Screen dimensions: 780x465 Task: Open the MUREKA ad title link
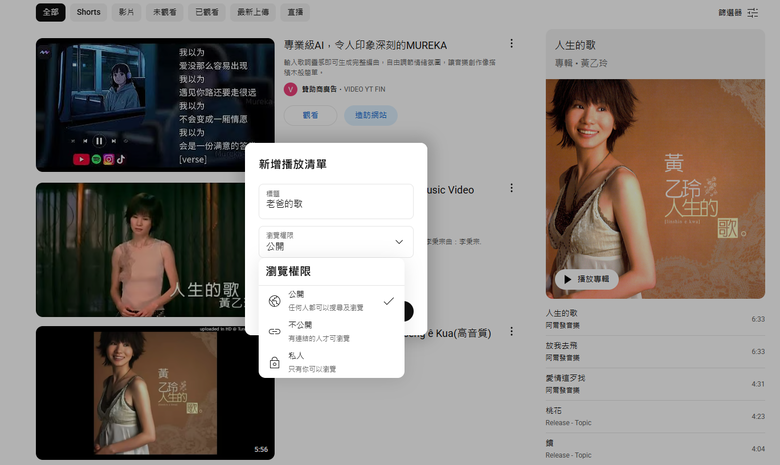click(x=365, y=45)
